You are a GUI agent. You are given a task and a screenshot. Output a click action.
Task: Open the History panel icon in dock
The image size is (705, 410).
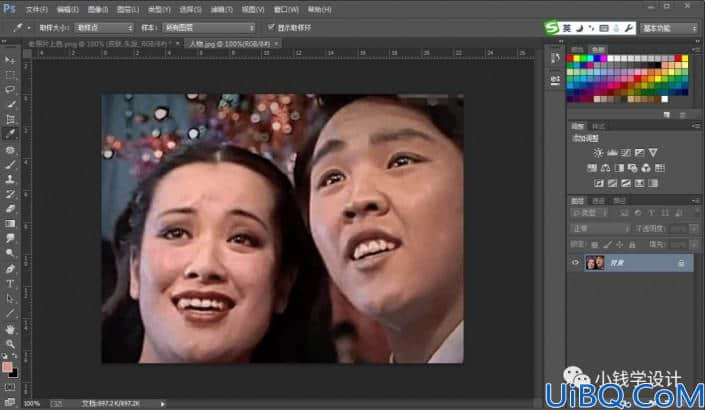tap(555, 58)
